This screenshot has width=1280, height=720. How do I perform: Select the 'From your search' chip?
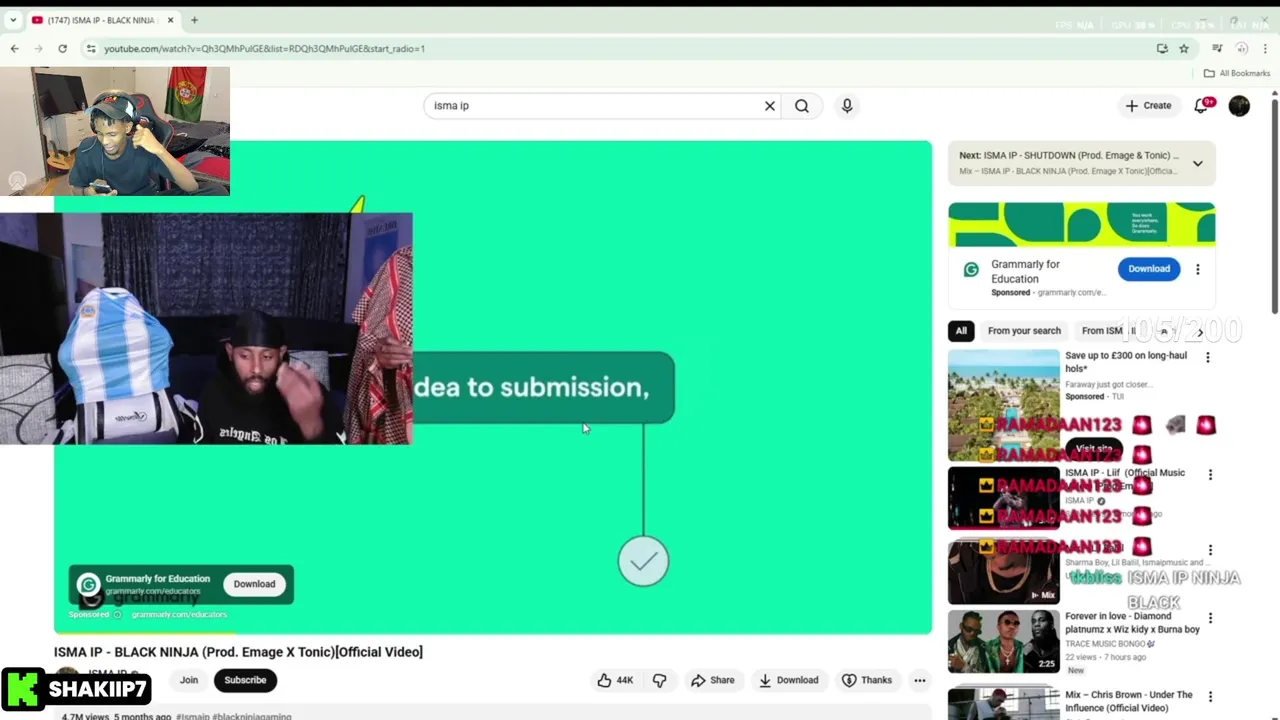tap(1024, 331)
